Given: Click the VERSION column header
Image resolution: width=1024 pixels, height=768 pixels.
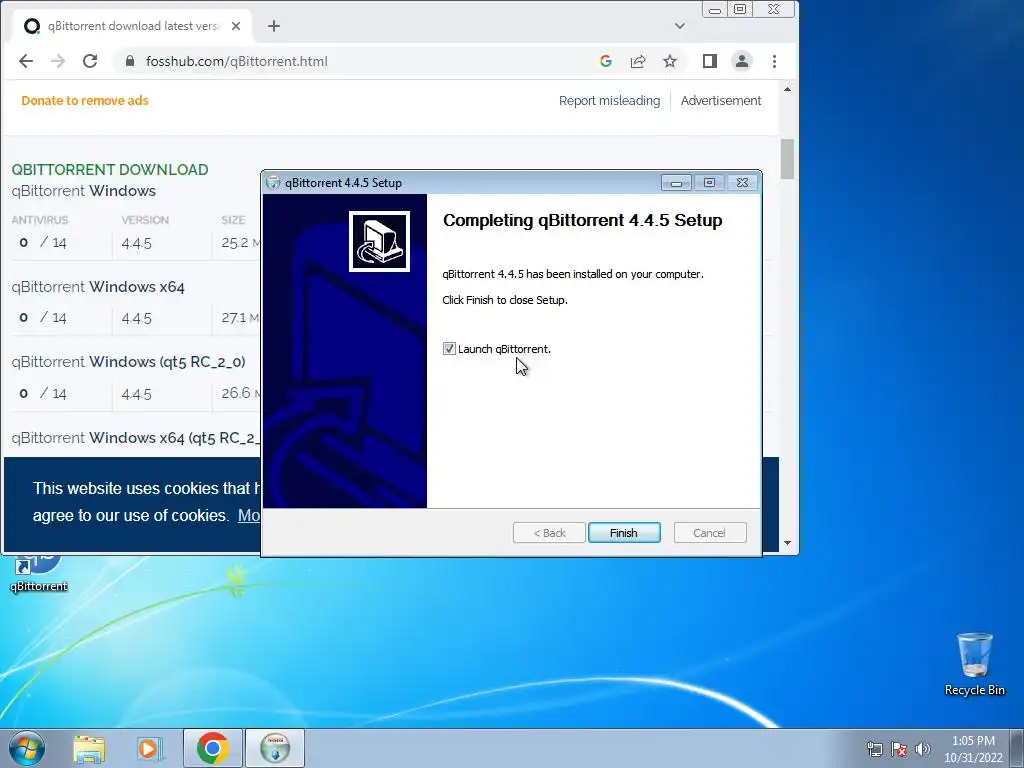Looking at the screenshot, I should tap(145, 220).
